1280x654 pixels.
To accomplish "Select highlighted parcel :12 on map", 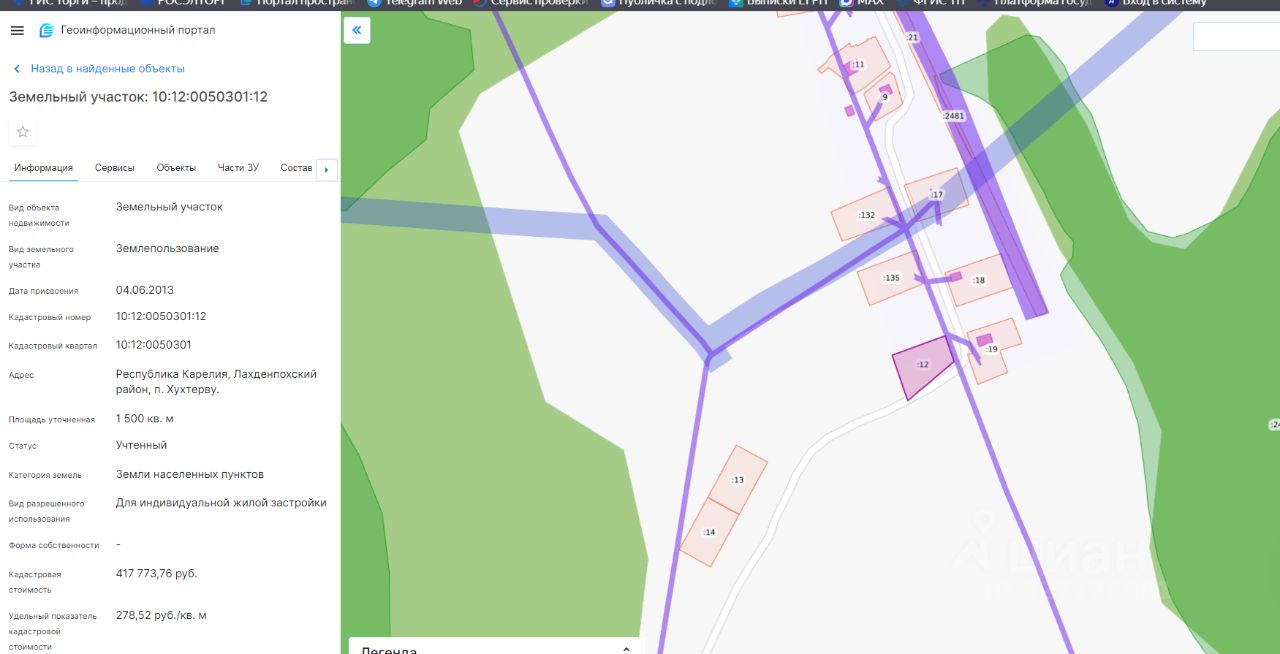I will (922, 366).
